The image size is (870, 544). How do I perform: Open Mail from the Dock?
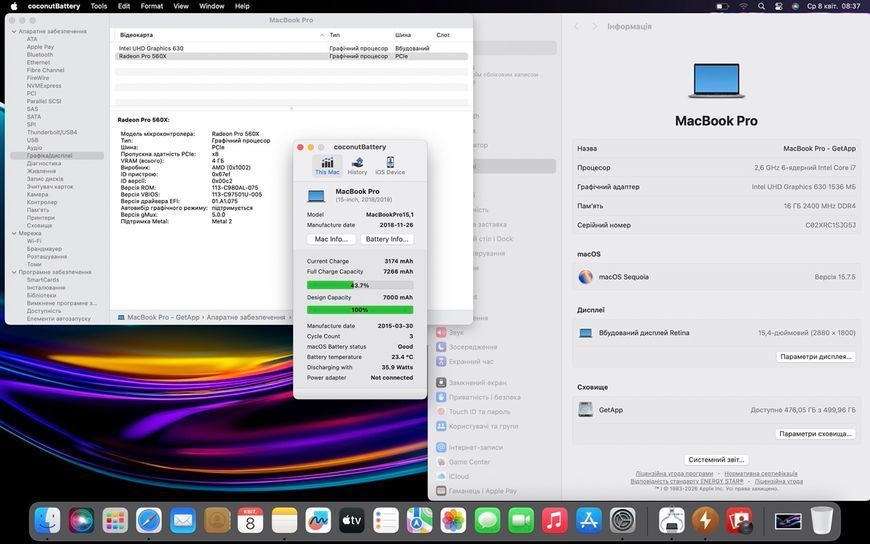(183, 521)
